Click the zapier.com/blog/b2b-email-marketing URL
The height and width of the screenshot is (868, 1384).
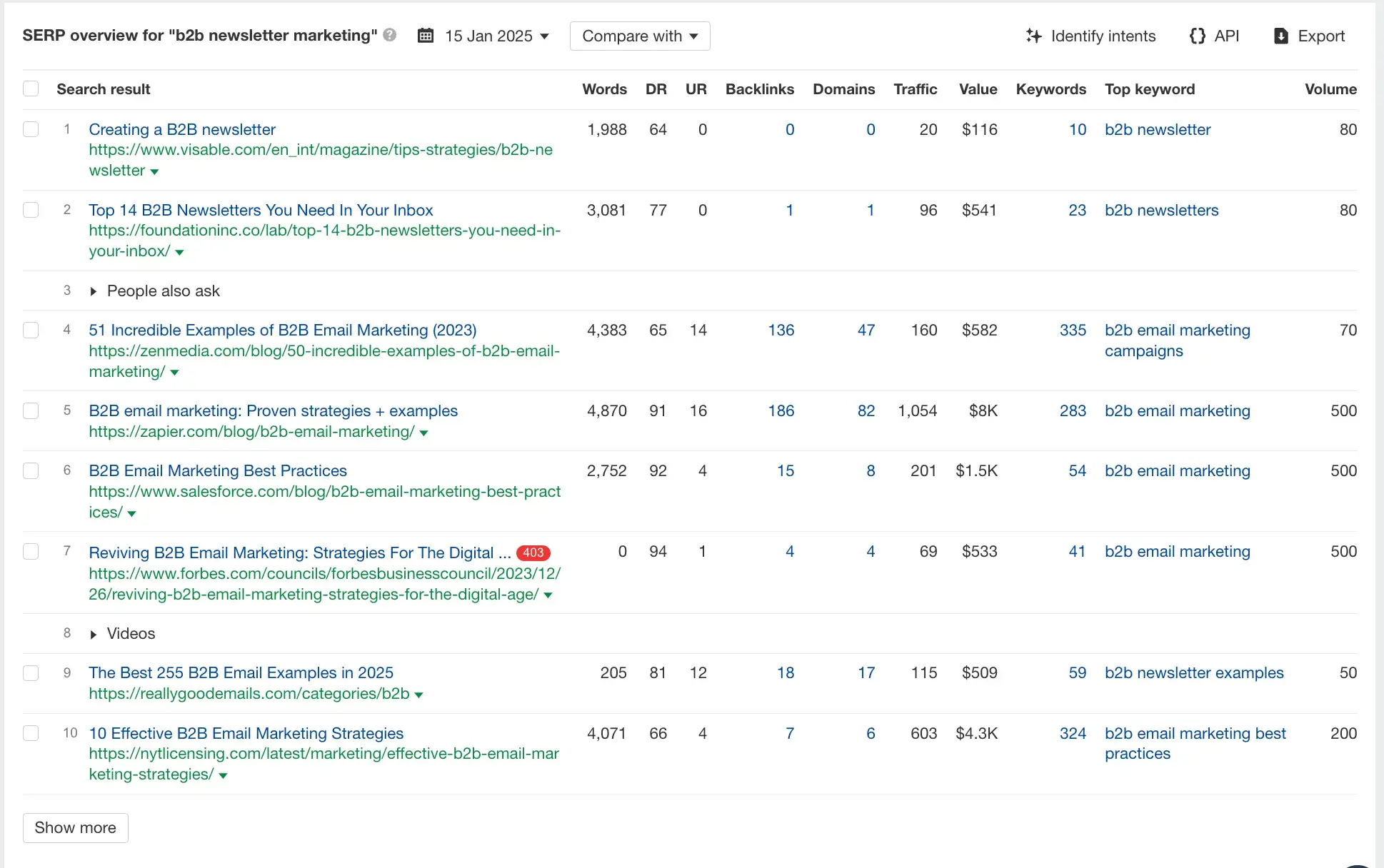tap(251, 431)
